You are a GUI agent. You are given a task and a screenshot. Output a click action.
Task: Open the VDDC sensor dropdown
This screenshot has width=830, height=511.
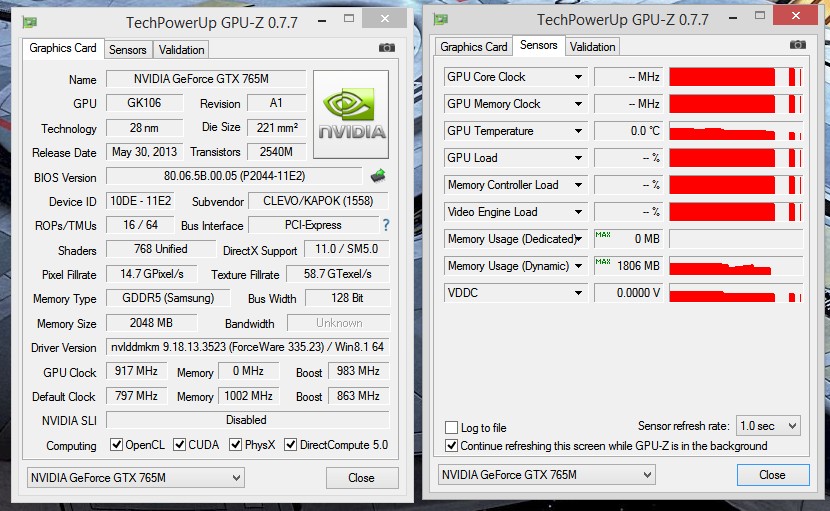click(579, 293)
